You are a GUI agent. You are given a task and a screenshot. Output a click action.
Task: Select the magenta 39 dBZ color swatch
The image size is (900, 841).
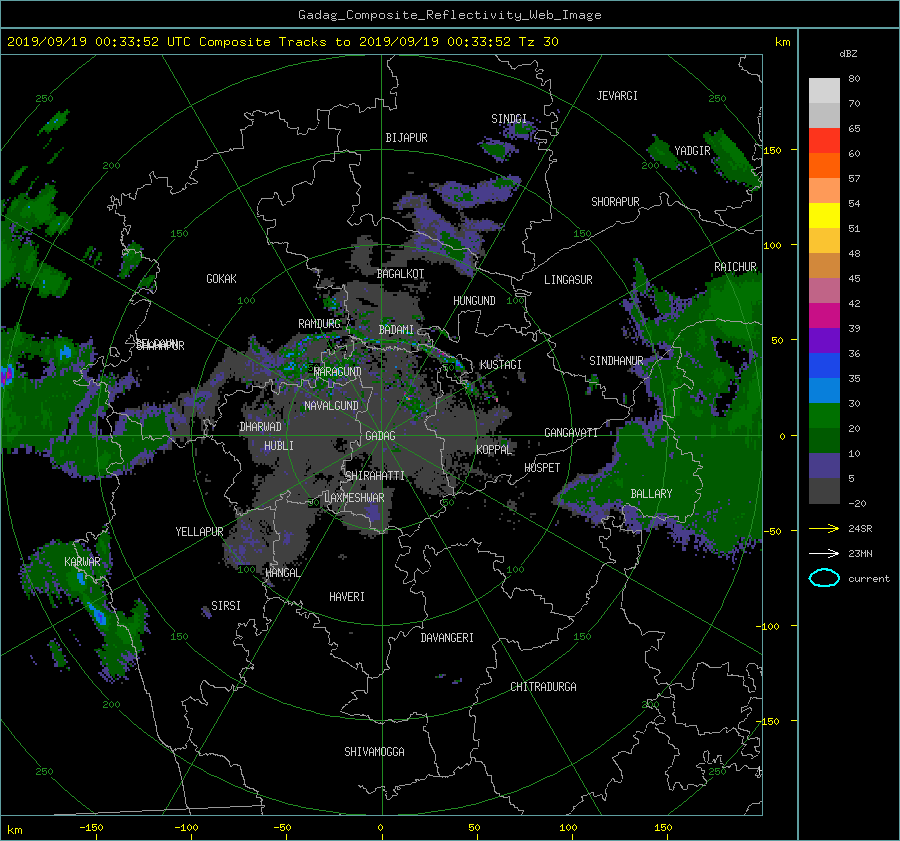pos(824,316)
